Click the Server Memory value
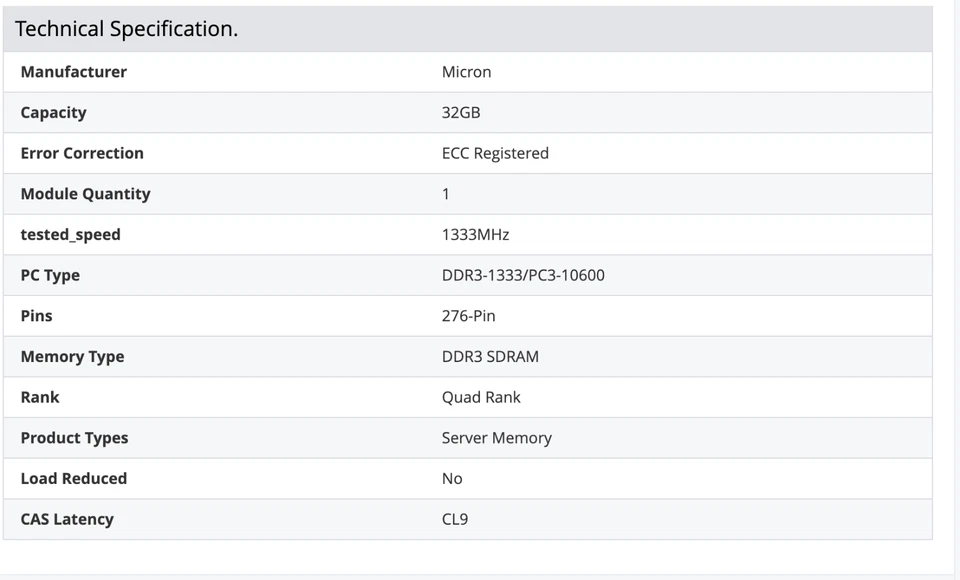Viewport: 960px width, 580px height. pos(497,438)
